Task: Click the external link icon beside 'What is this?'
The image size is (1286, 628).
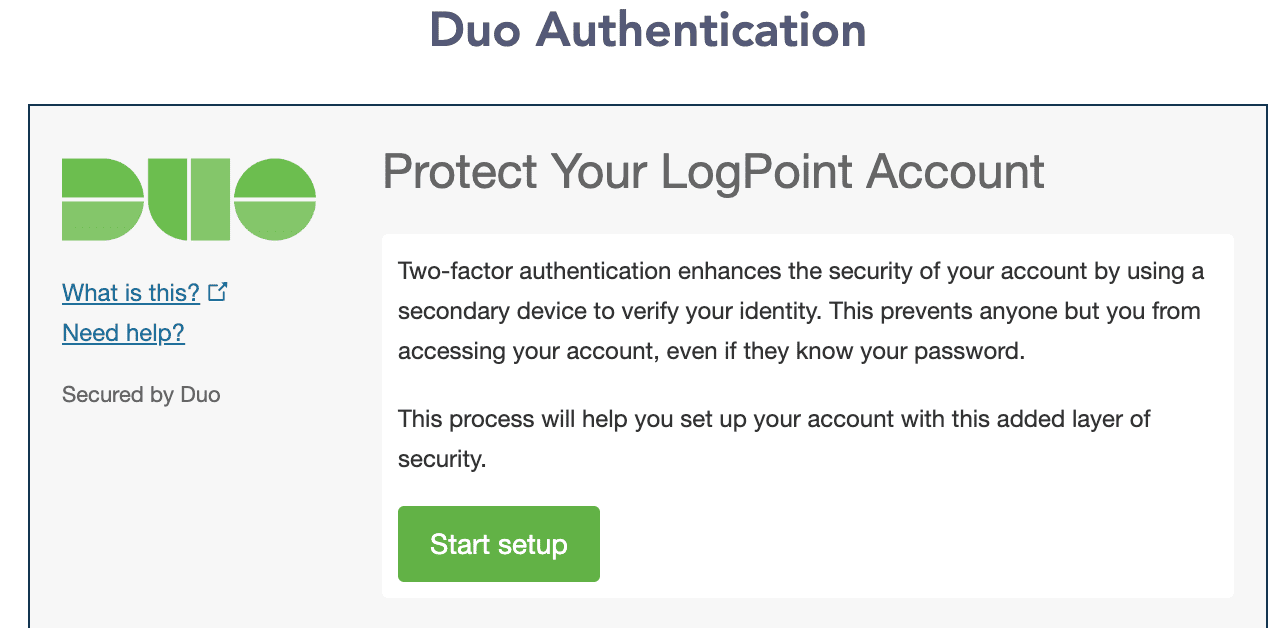Action: point(218,291)
